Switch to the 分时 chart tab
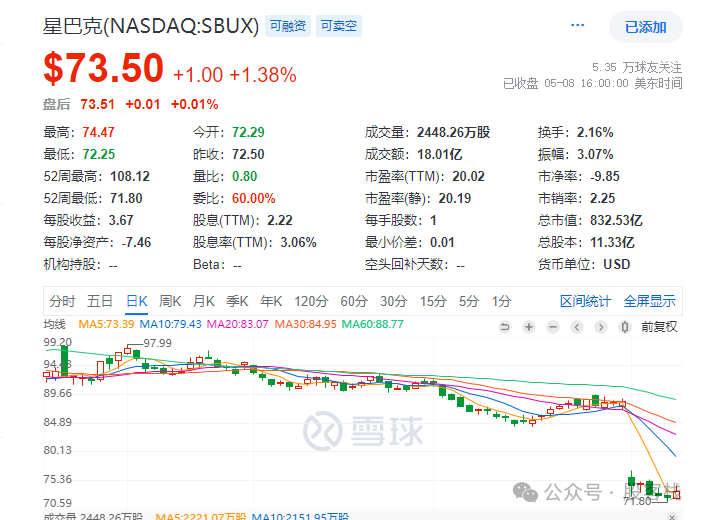 [62, 301]
